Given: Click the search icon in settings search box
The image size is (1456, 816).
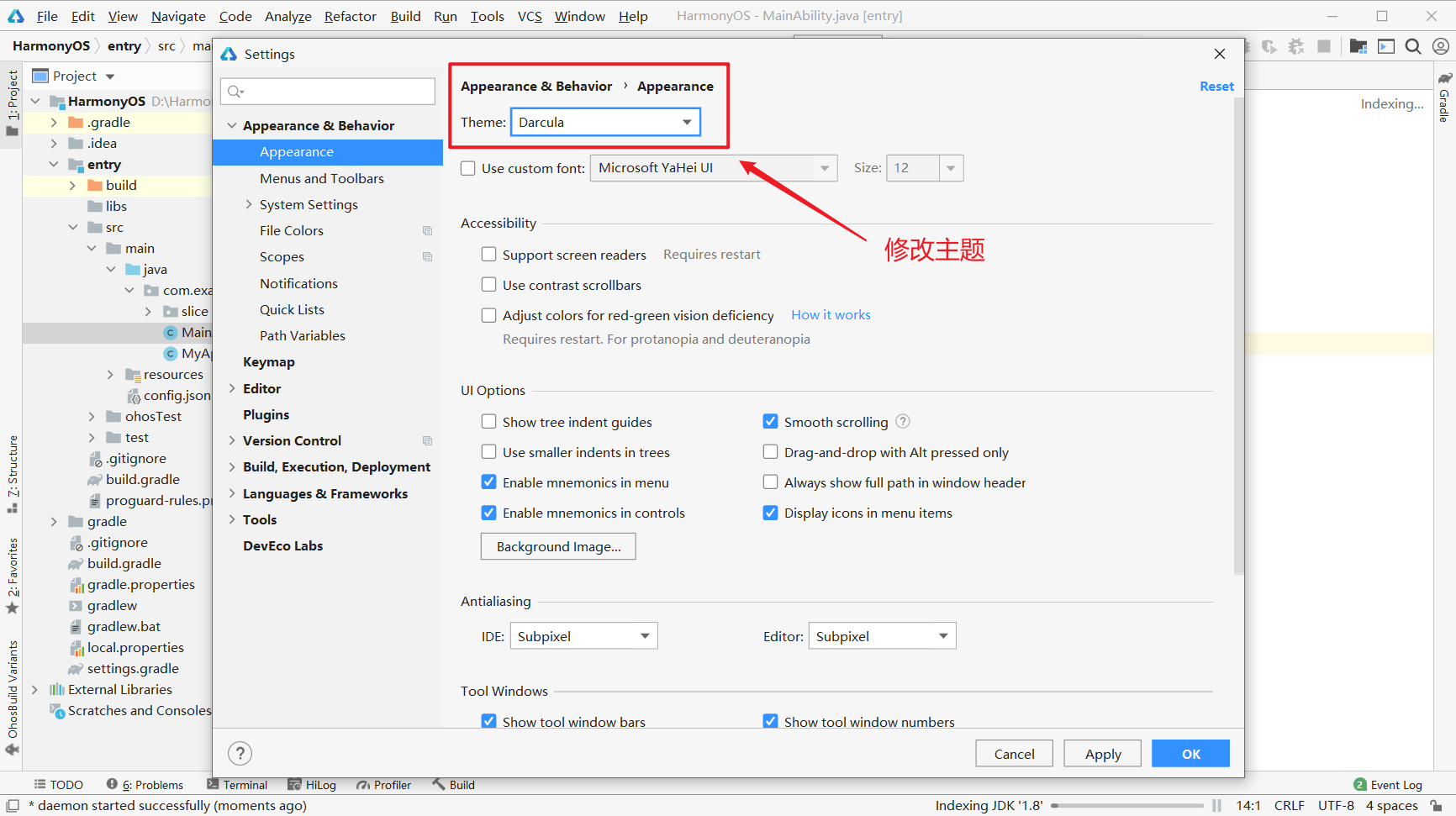Looking at the screenshot, I should (235, 91).
